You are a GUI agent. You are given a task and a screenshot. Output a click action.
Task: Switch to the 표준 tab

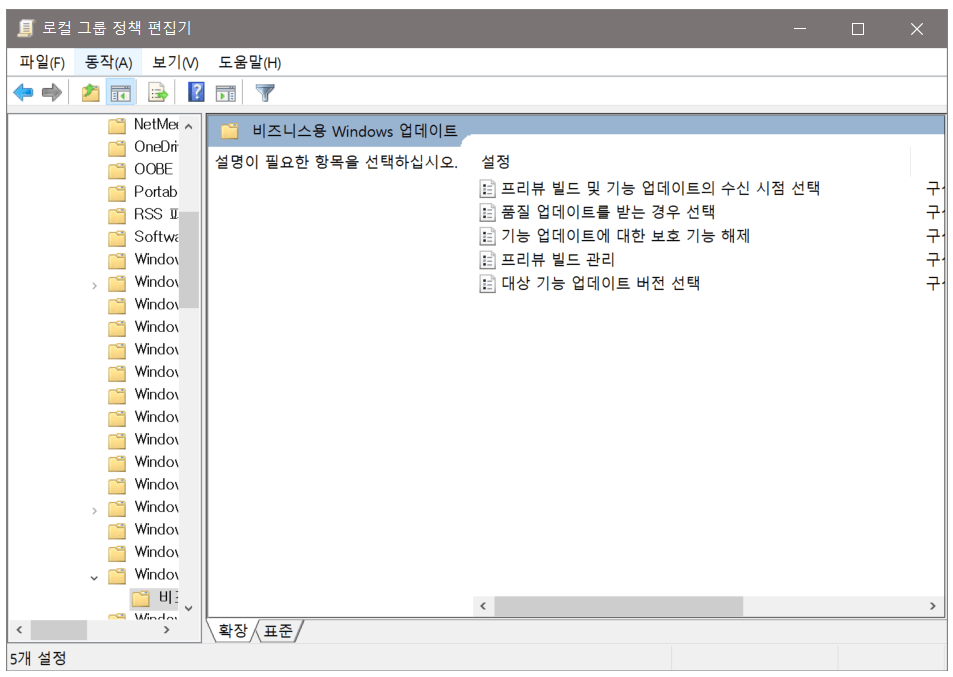279,631
